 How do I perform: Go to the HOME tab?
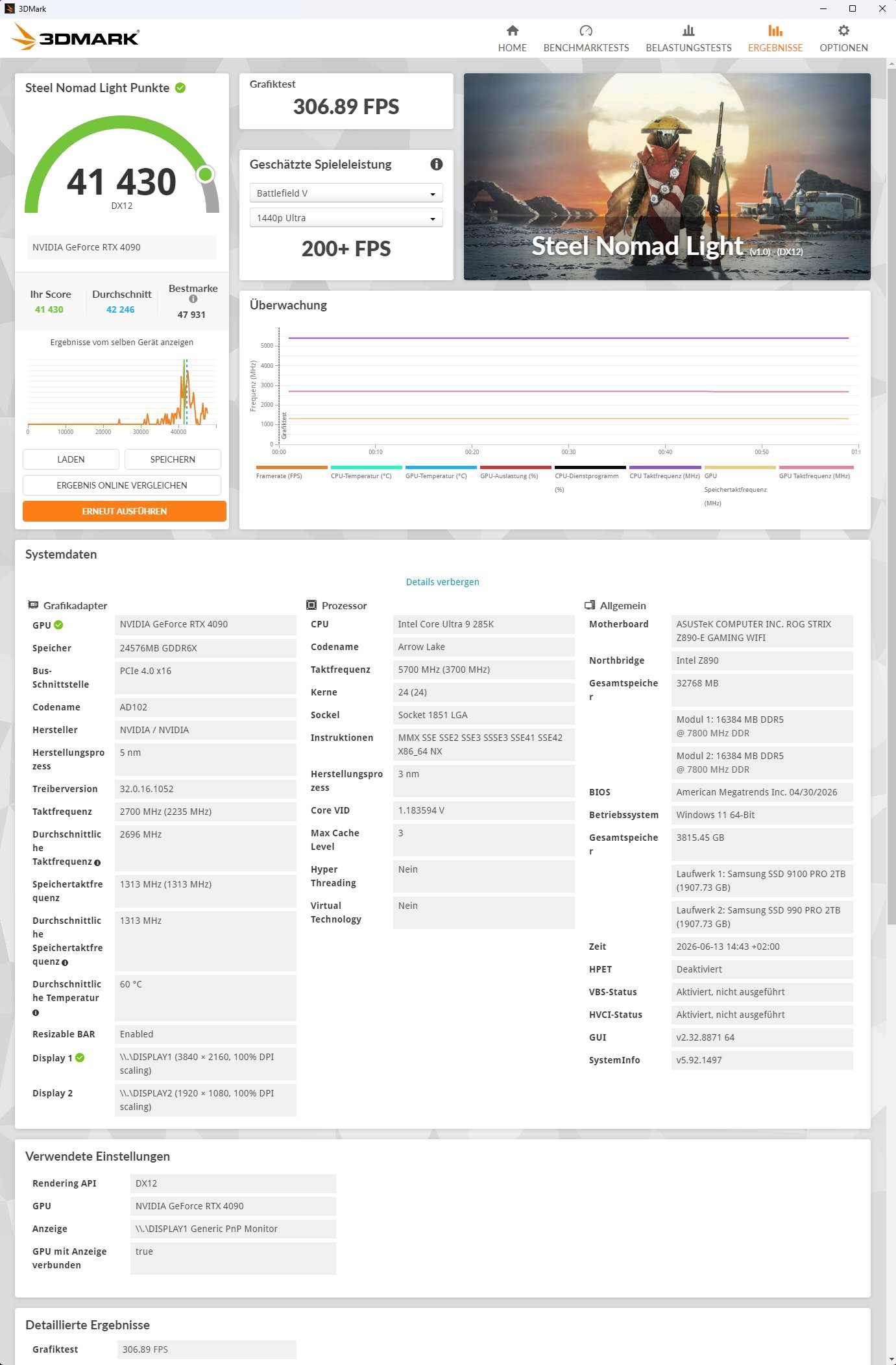[513, 38]
